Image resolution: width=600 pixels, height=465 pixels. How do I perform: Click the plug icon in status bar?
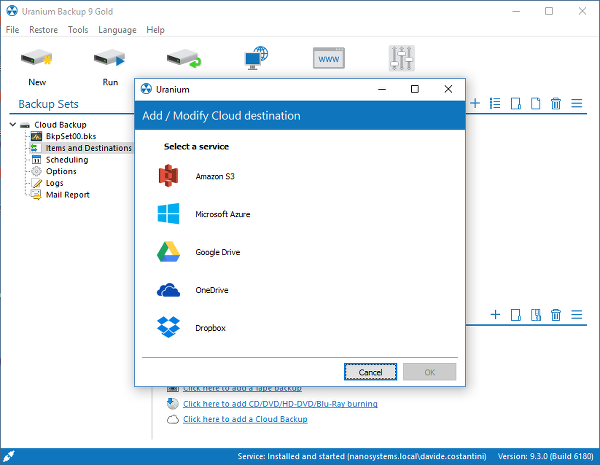click(x=8, y=456)
